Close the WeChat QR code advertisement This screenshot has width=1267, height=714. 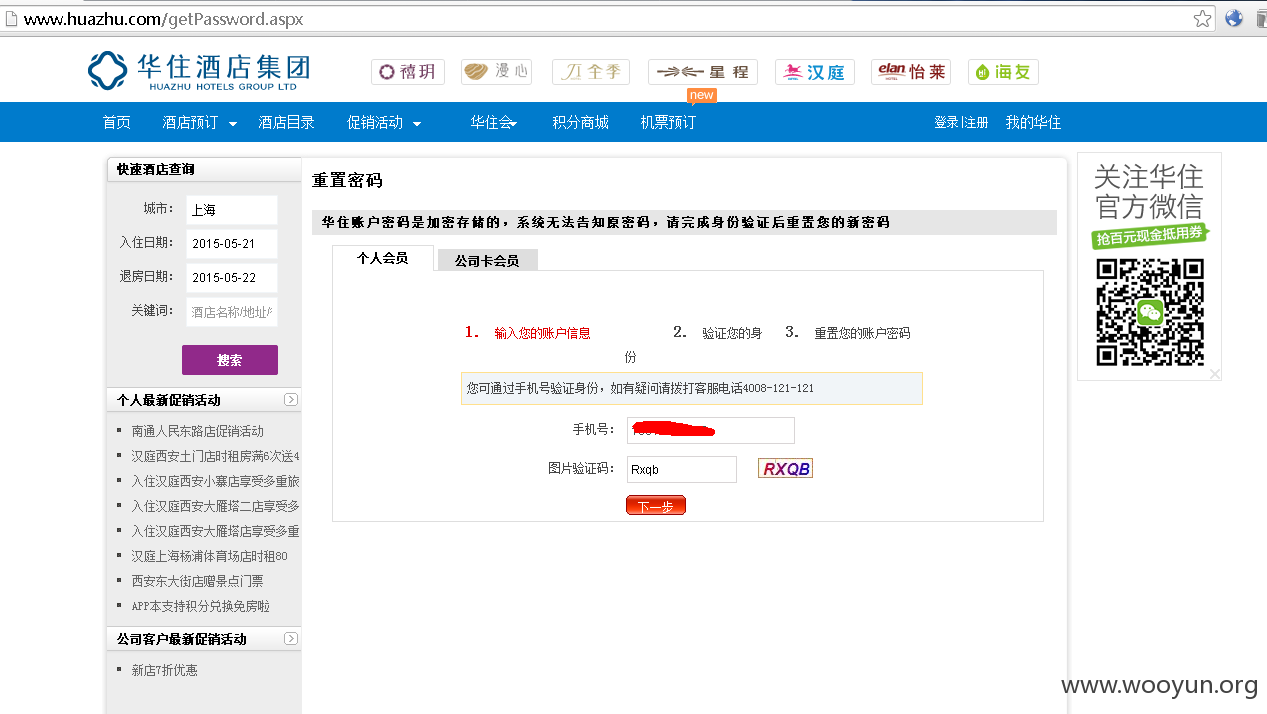(x=1214, y=373)
